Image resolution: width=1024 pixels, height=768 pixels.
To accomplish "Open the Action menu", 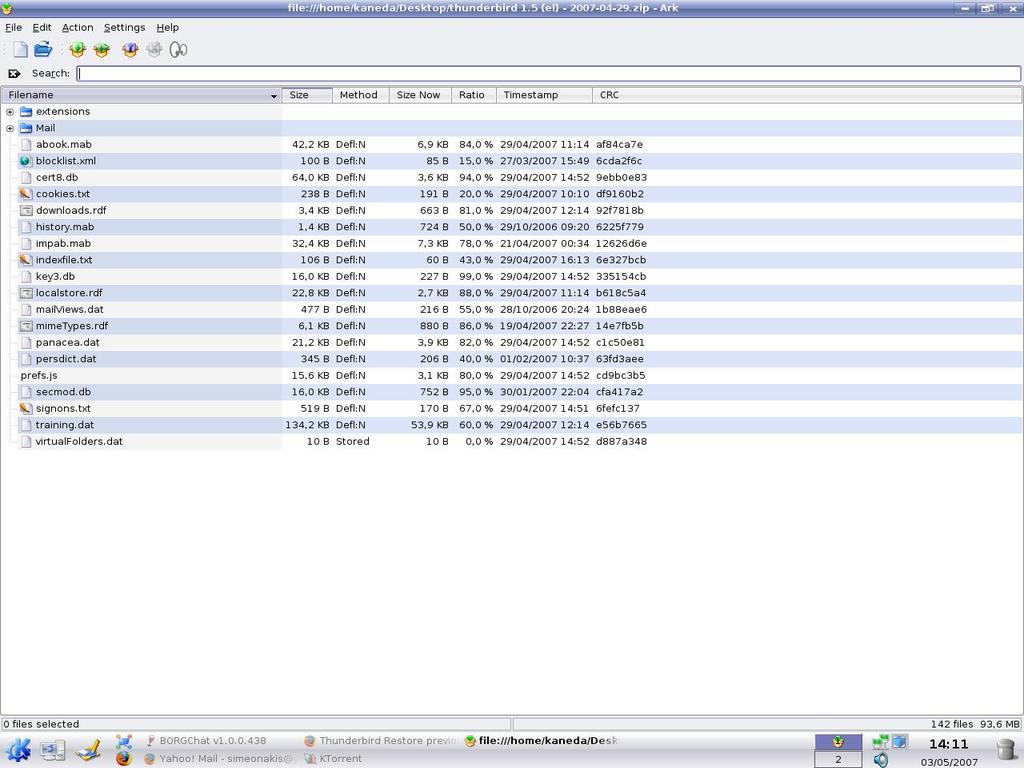I will 77,27.
